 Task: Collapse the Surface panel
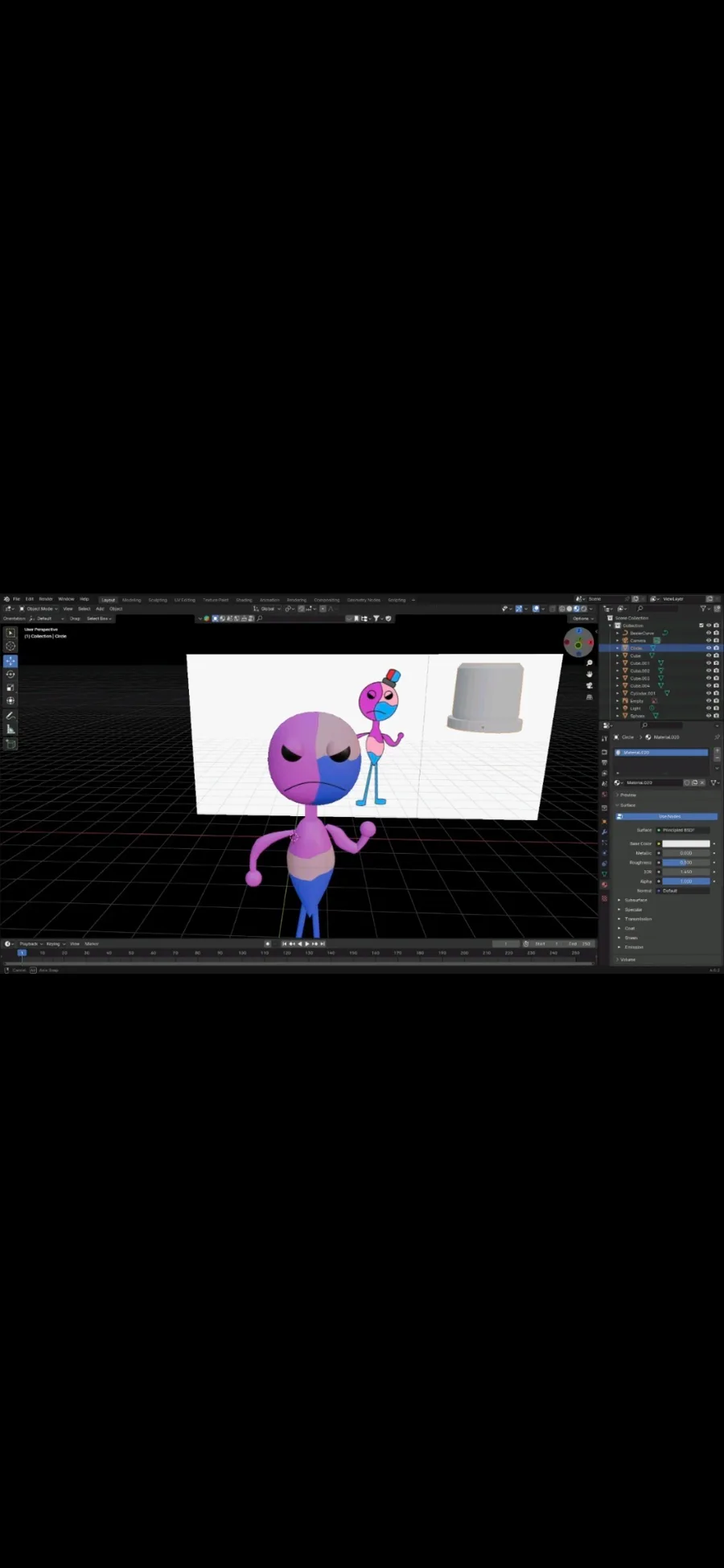(627, 805)
